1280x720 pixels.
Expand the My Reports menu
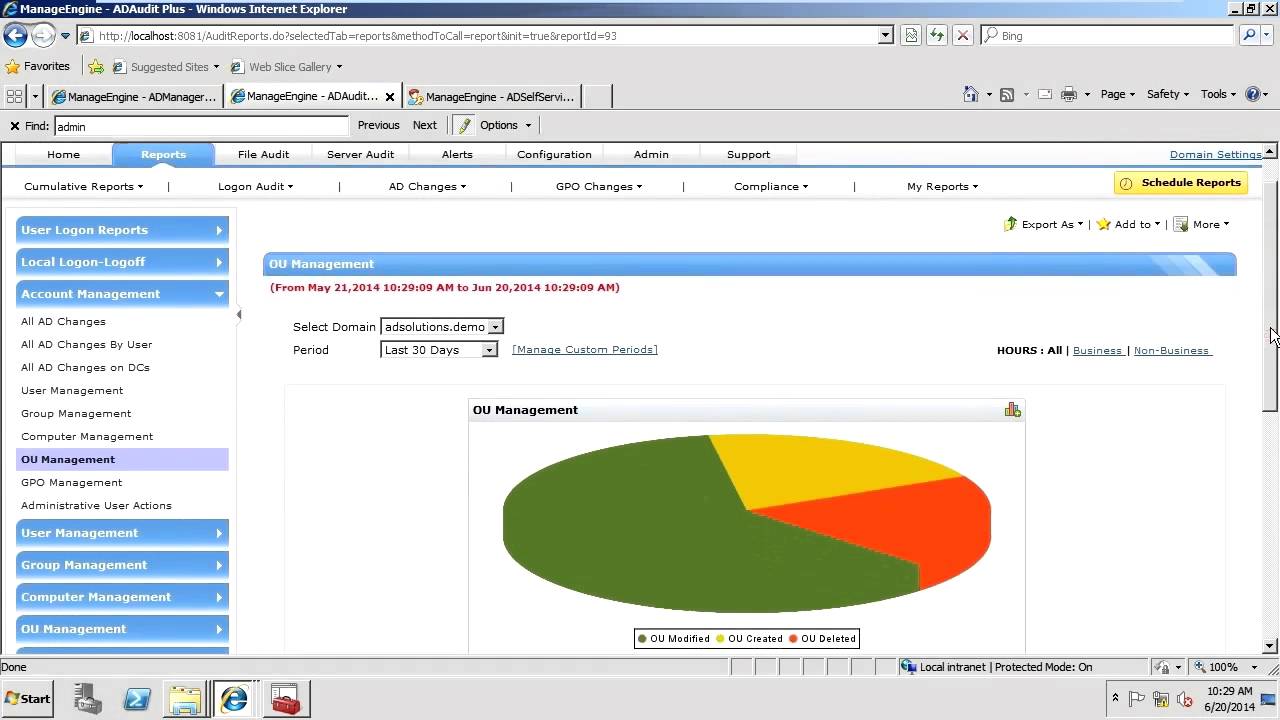[942, 186]
